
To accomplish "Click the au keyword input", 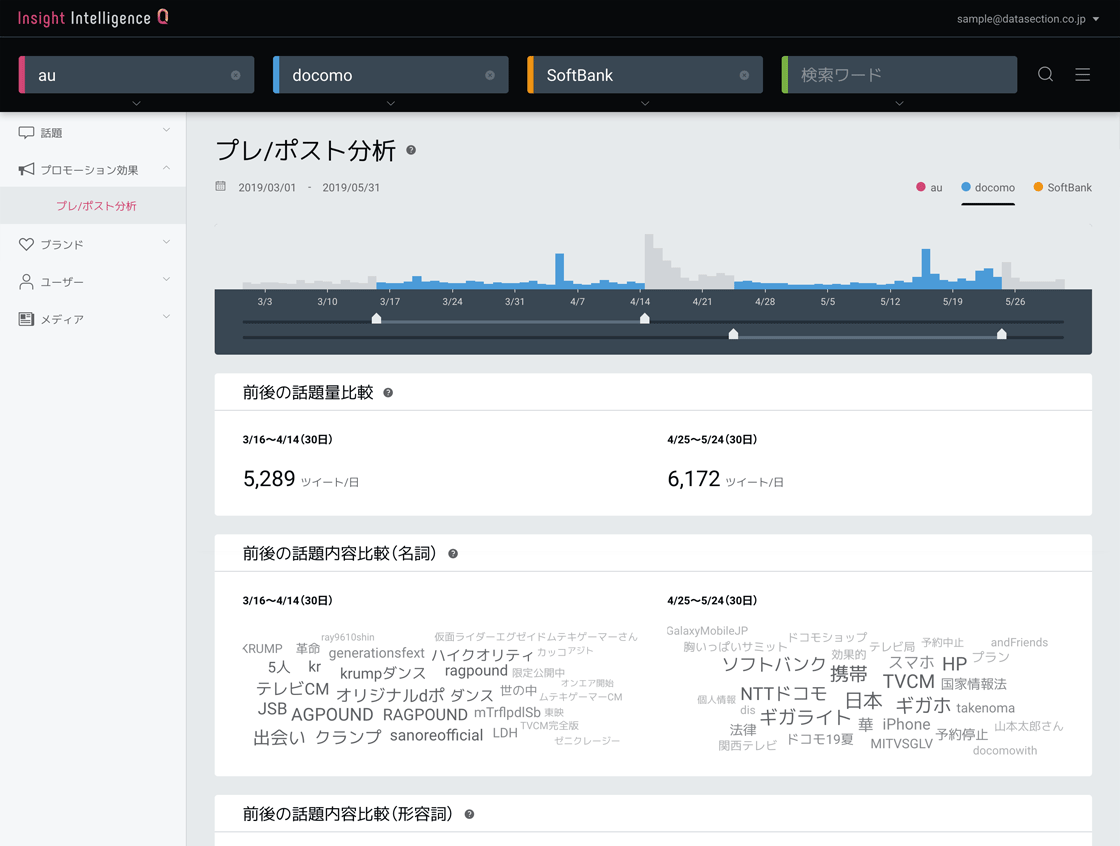I will [x=136, y=75].
